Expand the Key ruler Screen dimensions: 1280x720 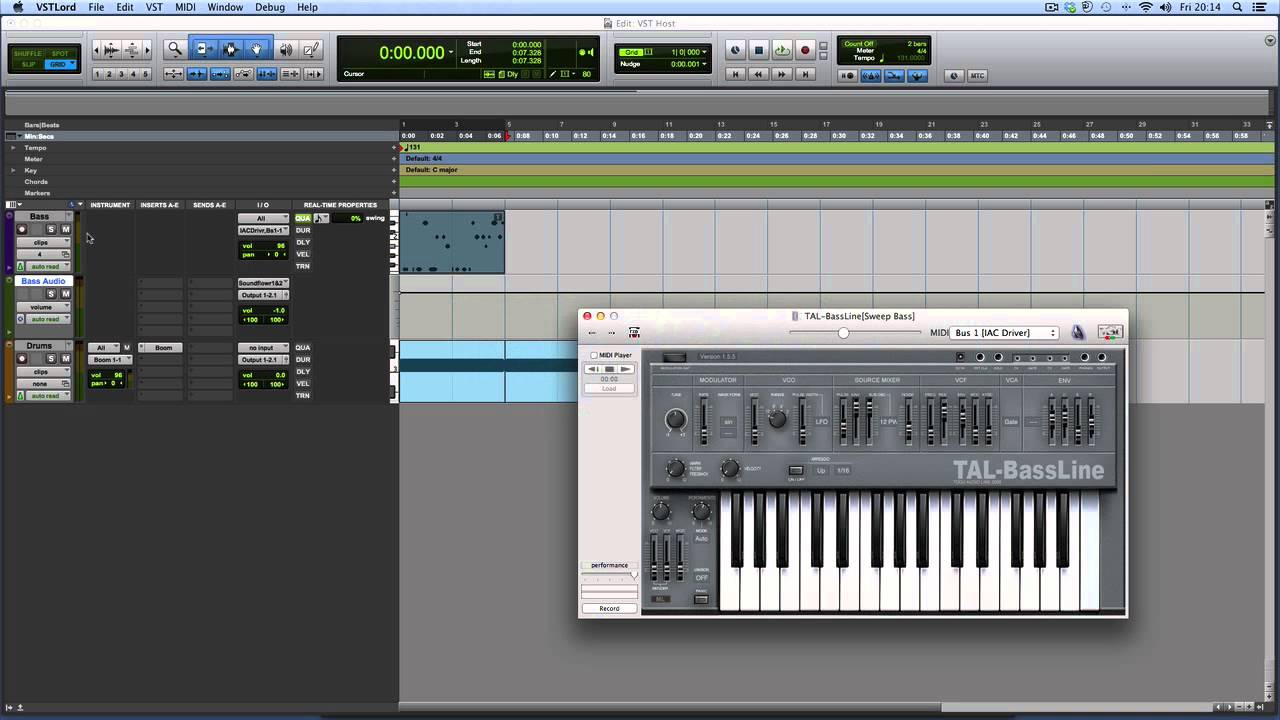click(x=13, y=171)
